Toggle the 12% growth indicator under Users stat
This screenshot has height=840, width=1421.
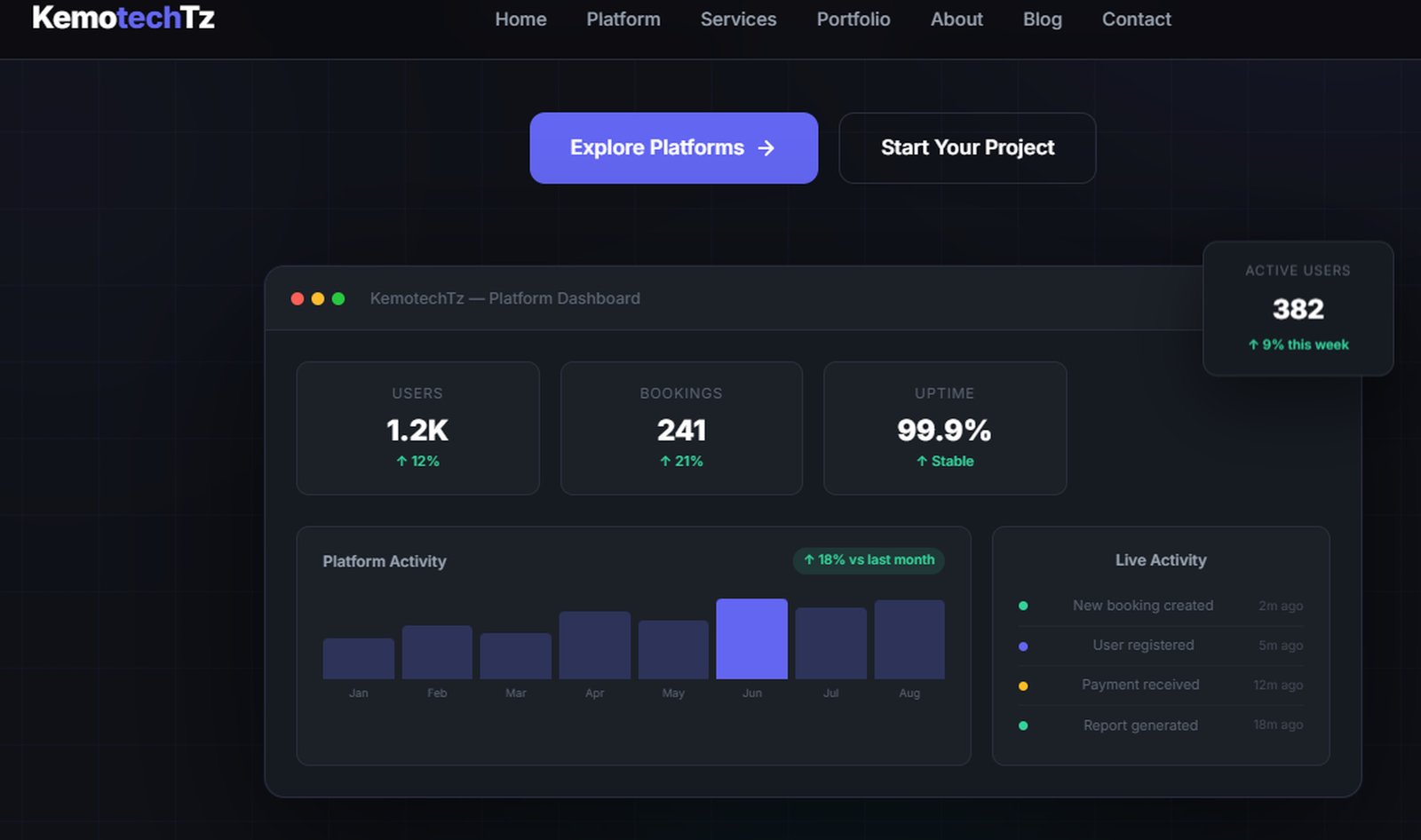[x=417, y=461]
